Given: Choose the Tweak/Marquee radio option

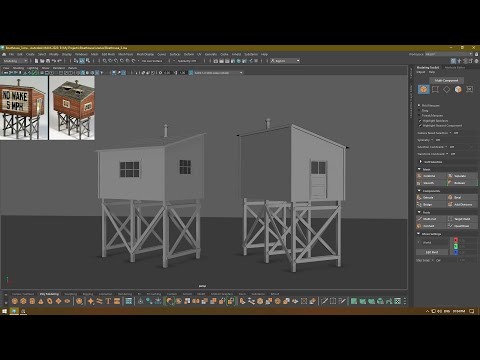Looking at the screenshot, I should [419, 115].
